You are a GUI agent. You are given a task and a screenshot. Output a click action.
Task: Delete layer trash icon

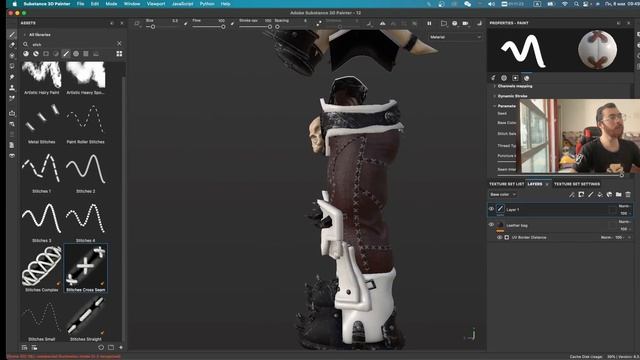pos(628,195)
